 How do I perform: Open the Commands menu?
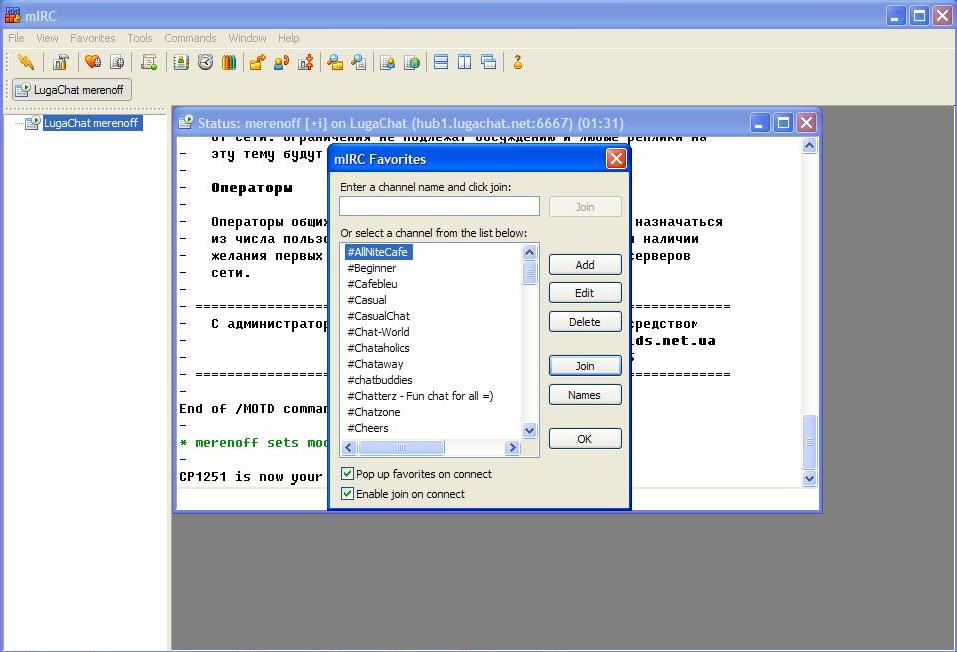[x=190, y=38]
